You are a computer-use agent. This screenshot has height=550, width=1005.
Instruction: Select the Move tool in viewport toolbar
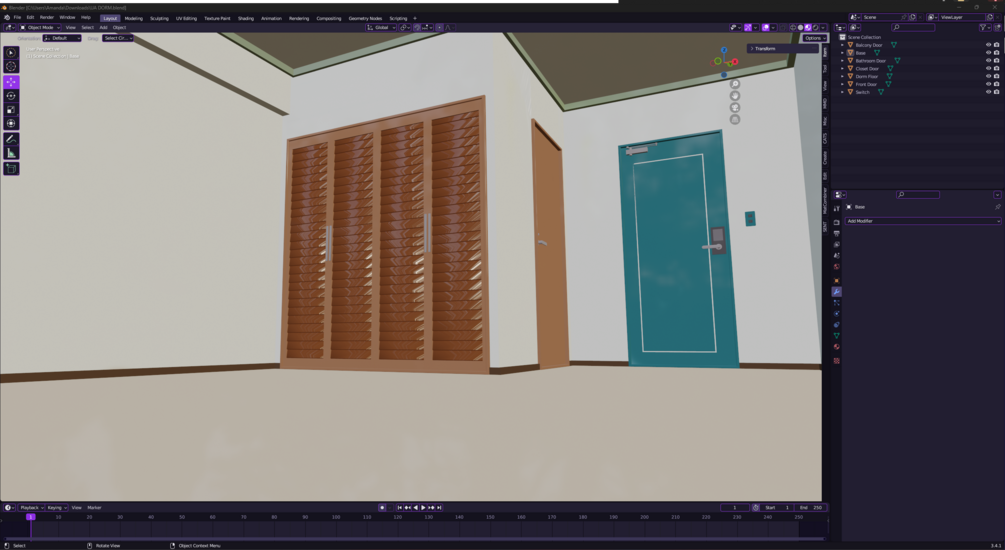[11, 82]
